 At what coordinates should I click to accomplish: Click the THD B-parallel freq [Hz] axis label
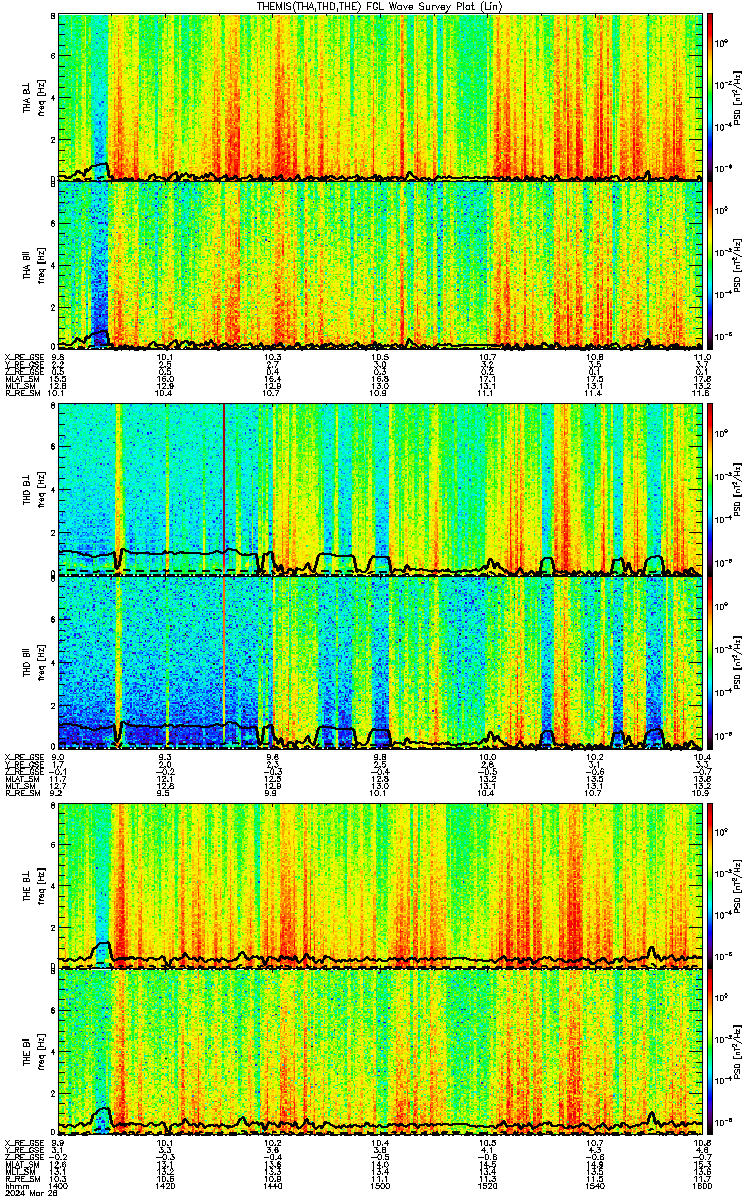coord(40,662)
